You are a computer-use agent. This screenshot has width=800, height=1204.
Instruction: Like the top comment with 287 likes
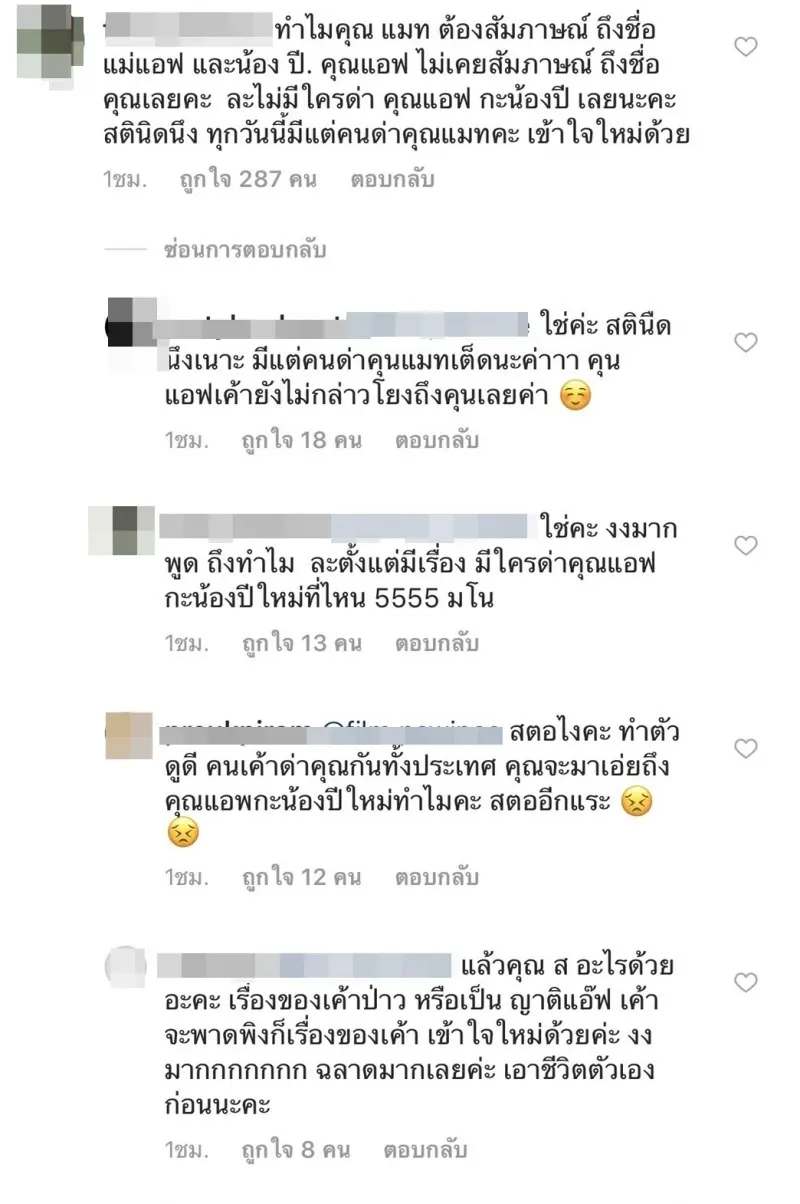[746, 46]
